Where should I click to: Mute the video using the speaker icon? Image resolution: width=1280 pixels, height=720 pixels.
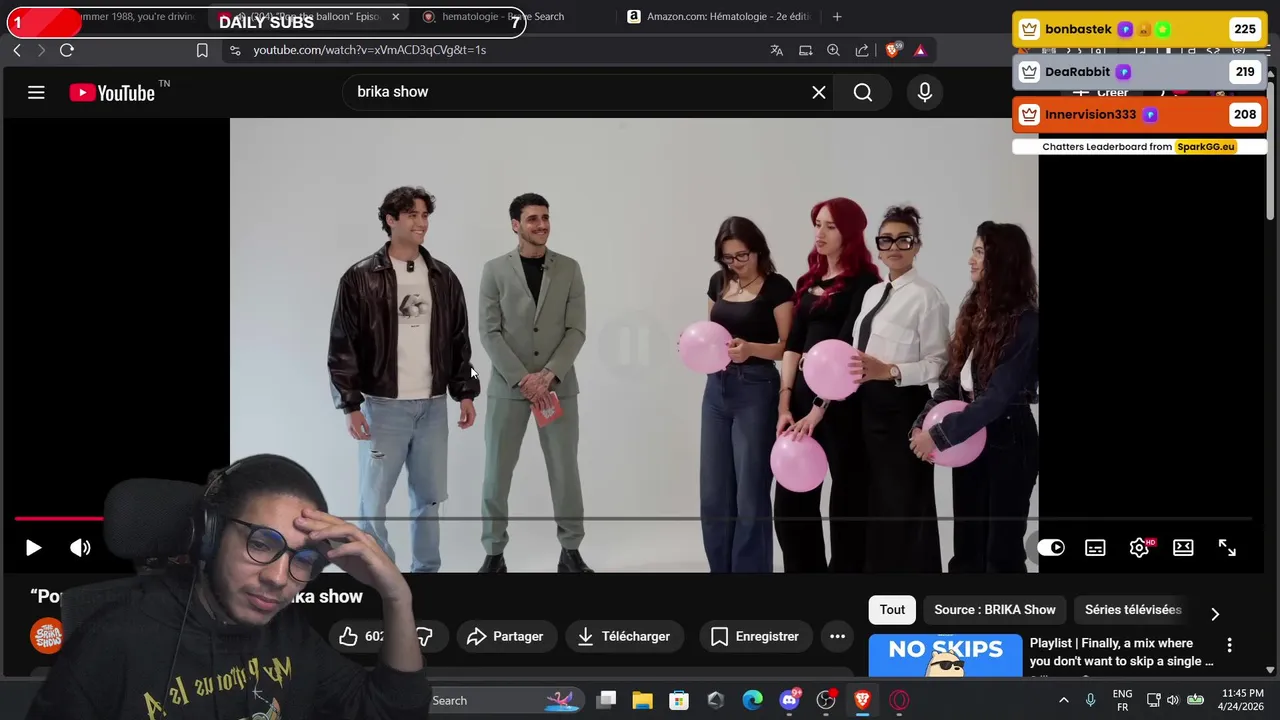coord(80,548)
